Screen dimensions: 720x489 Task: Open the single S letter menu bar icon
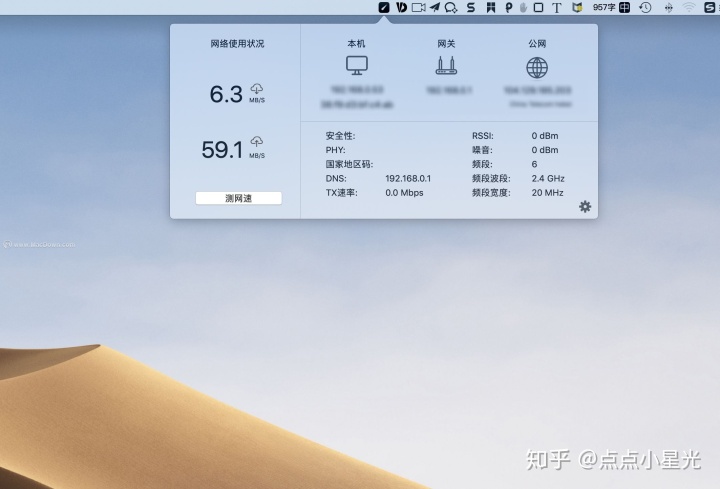(x=471, y=7)
